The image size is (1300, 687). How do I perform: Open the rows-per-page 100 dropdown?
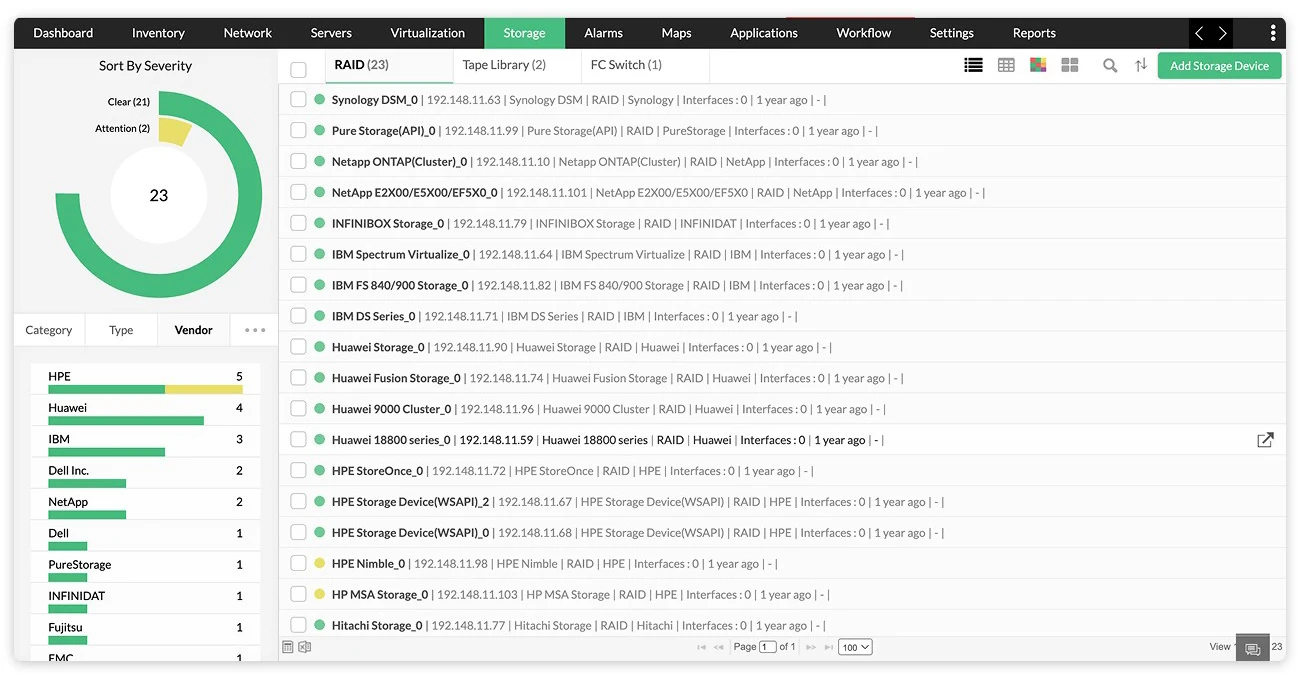click(855, 647)
